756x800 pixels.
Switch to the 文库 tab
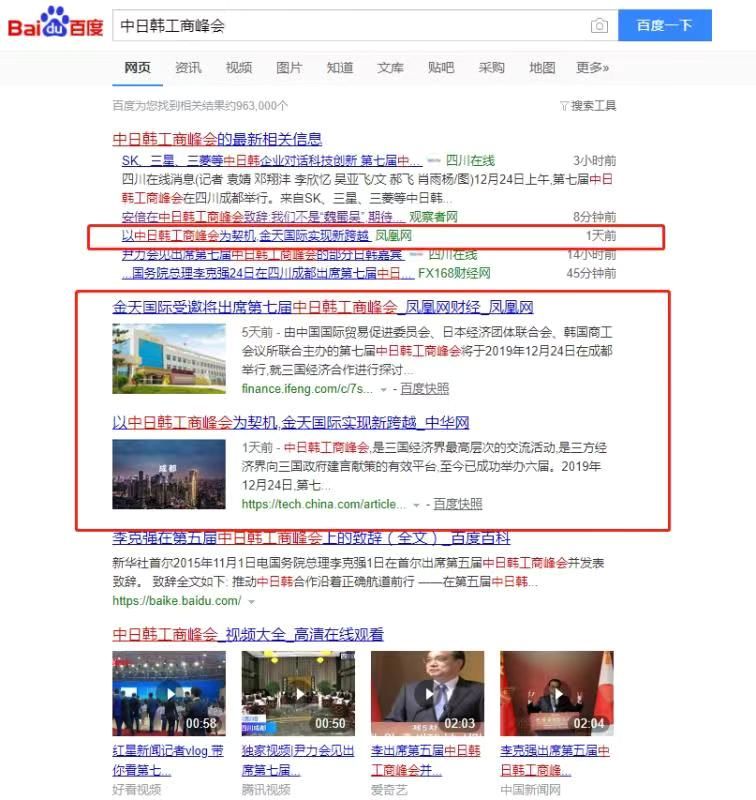(x=390, y=68)
